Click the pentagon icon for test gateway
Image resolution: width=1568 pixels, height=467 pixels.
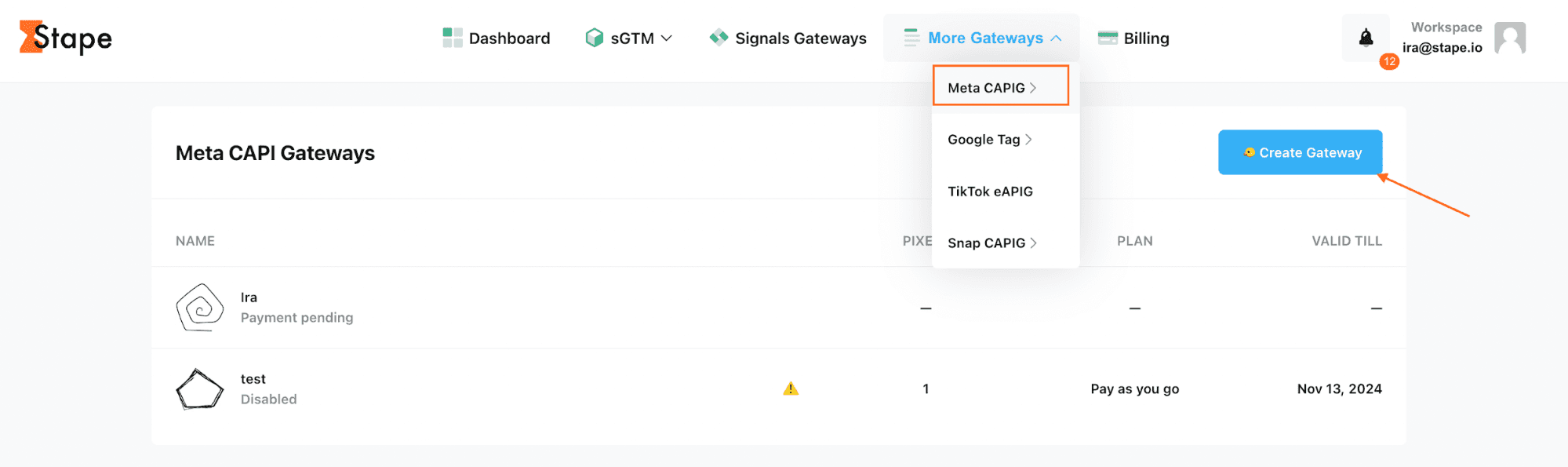click(x=200, y=389)
